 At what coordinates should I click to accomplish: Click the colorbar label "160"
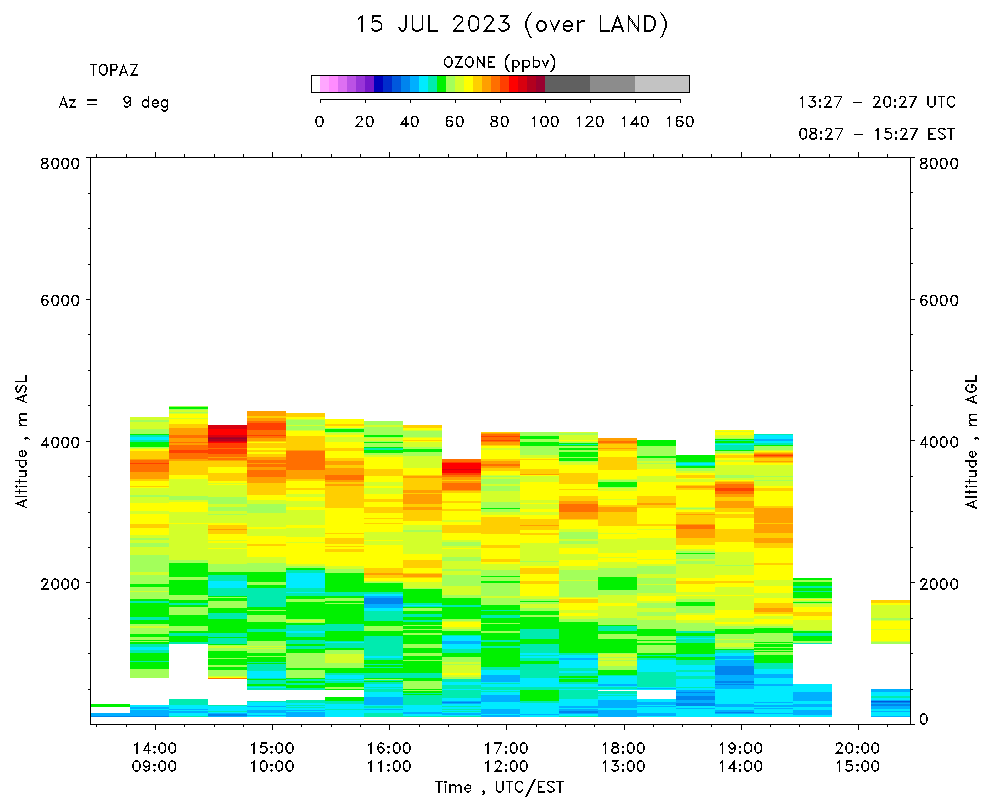tap(680, 122)
